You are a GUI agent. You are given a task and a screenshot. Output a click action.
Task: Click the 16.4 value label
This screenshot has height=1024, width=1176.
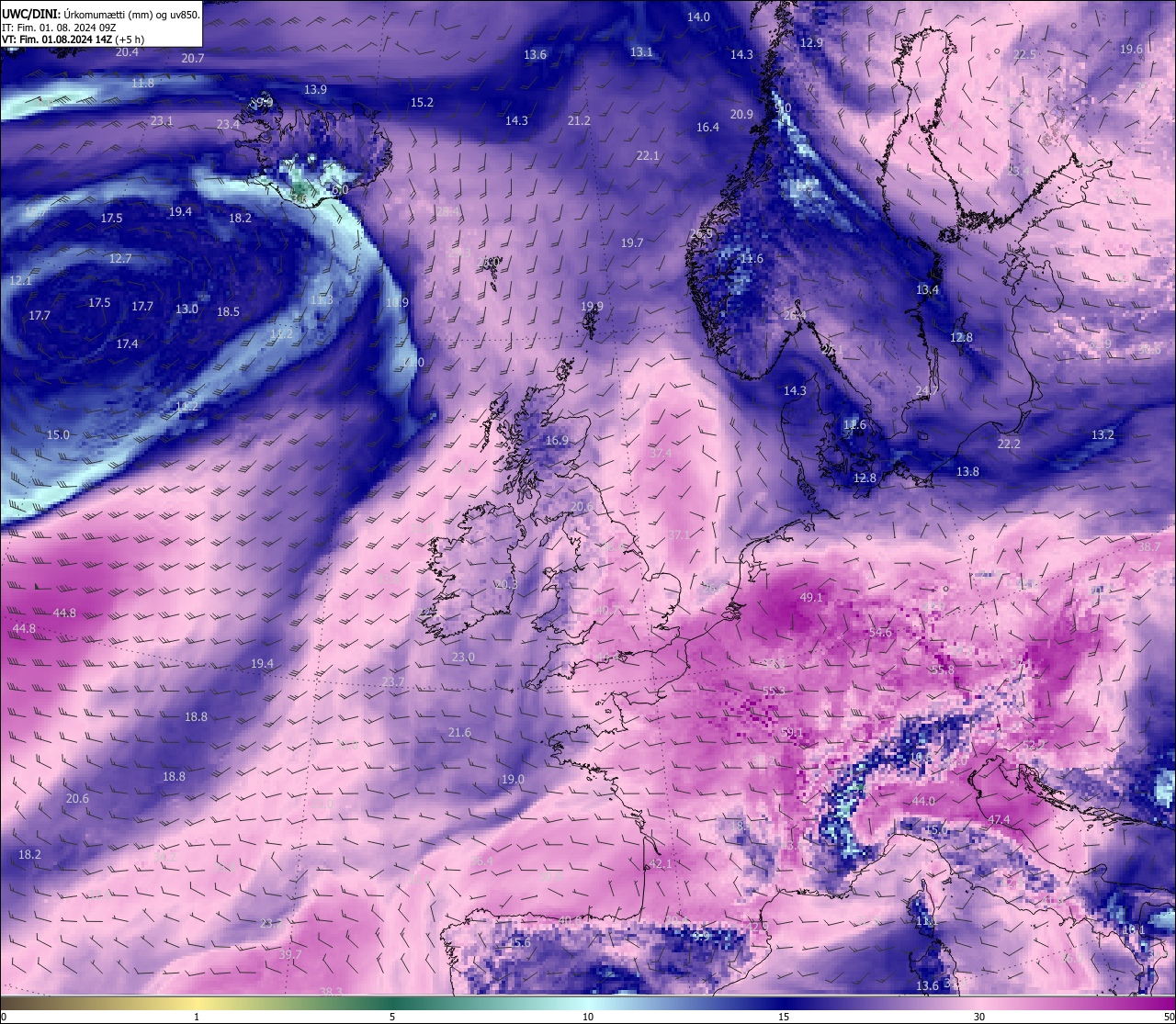(707, 128)
